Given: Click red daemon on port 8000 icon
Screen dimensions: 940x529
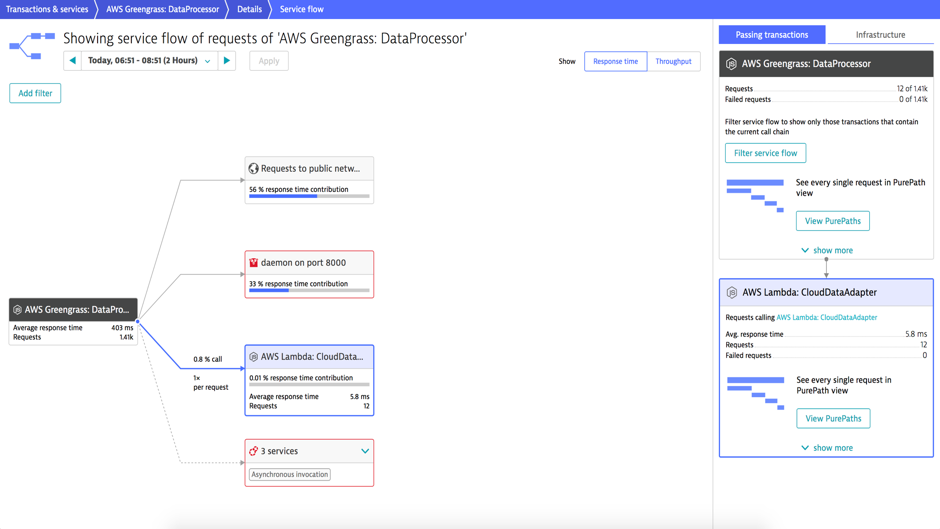Looking at the screenshot, I should coord(254,263).
